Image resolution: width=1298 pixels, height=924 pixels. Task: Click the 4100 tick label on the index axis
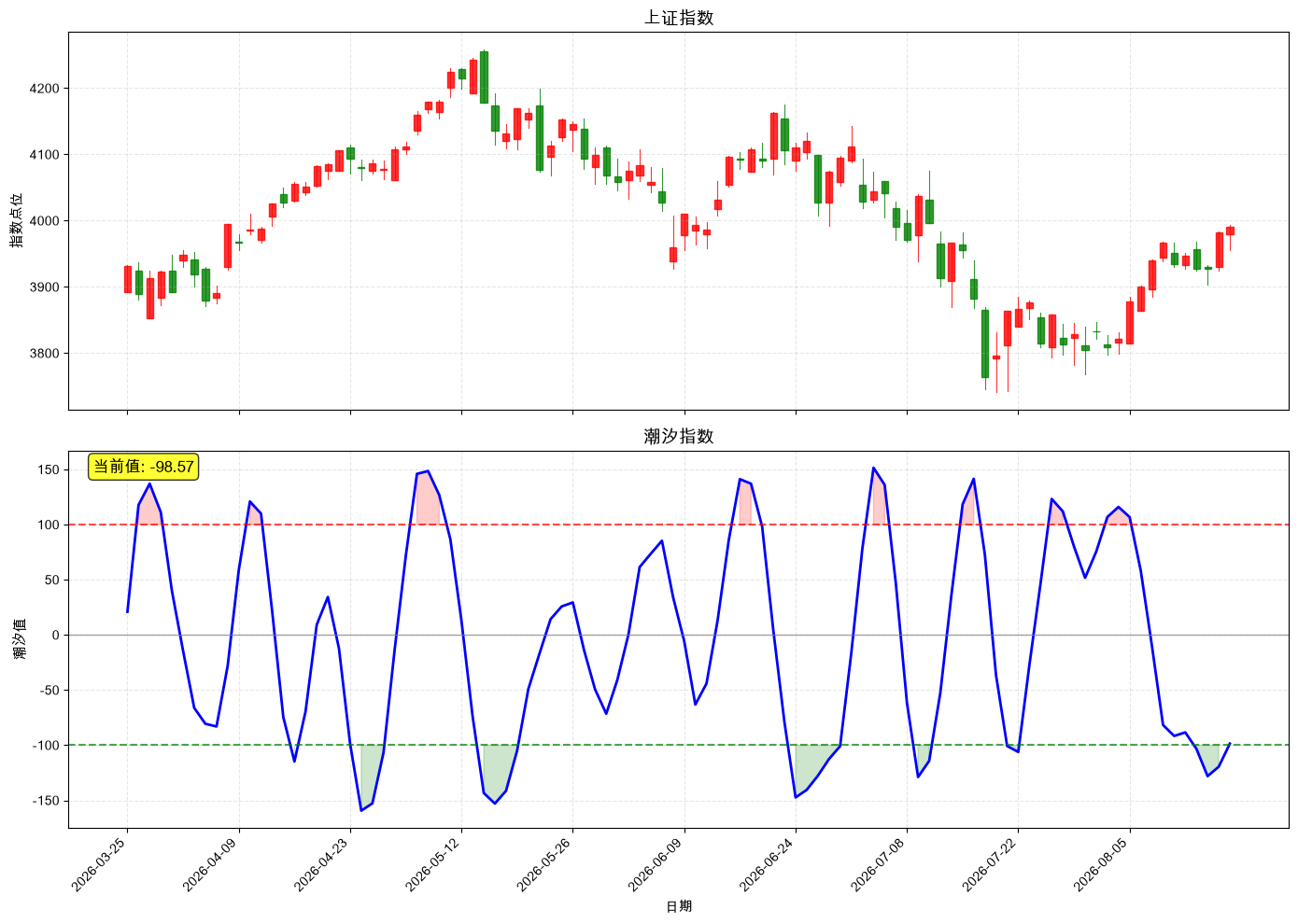click(45, 155)
